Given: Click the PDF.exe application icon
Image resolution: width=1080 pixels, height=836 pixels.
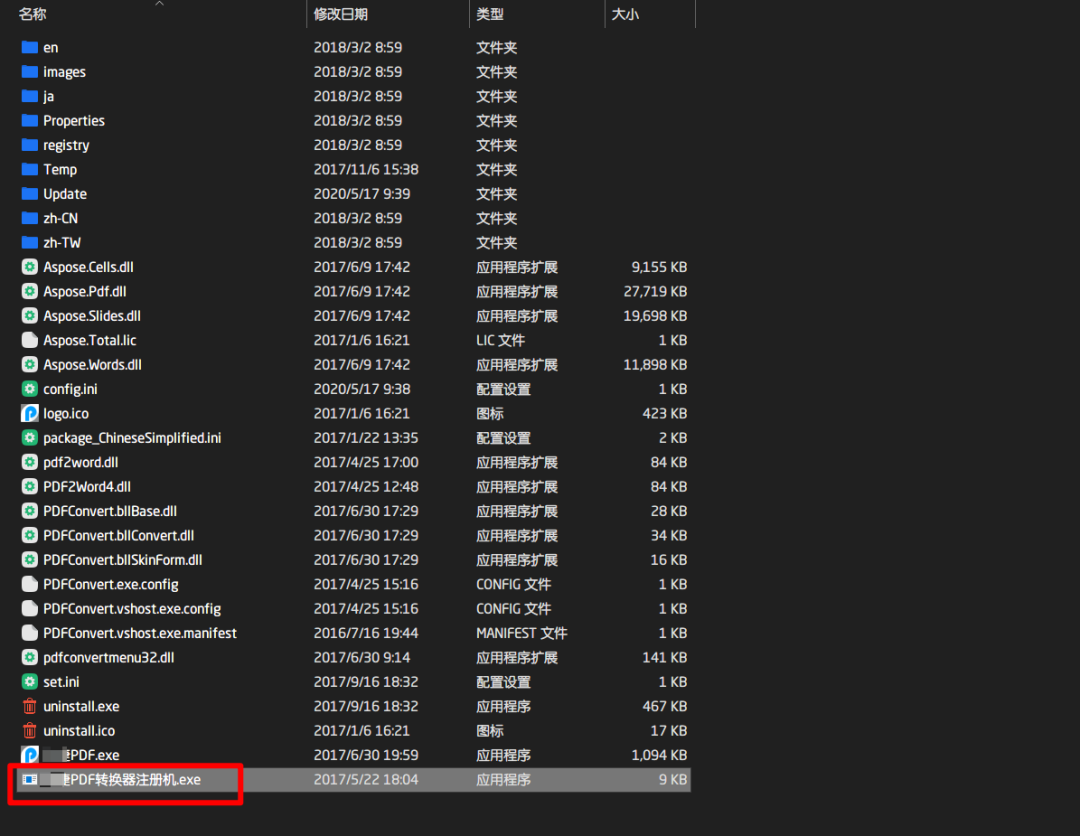Looking at the screenshot, I should pyautogui.click(x=30, y=755).
